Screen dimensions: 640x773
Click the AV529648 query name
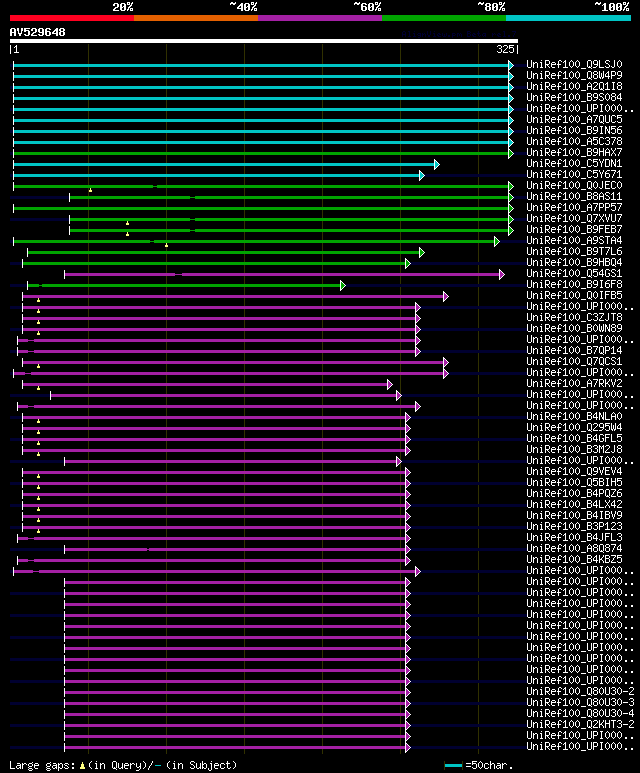point(37,32)
